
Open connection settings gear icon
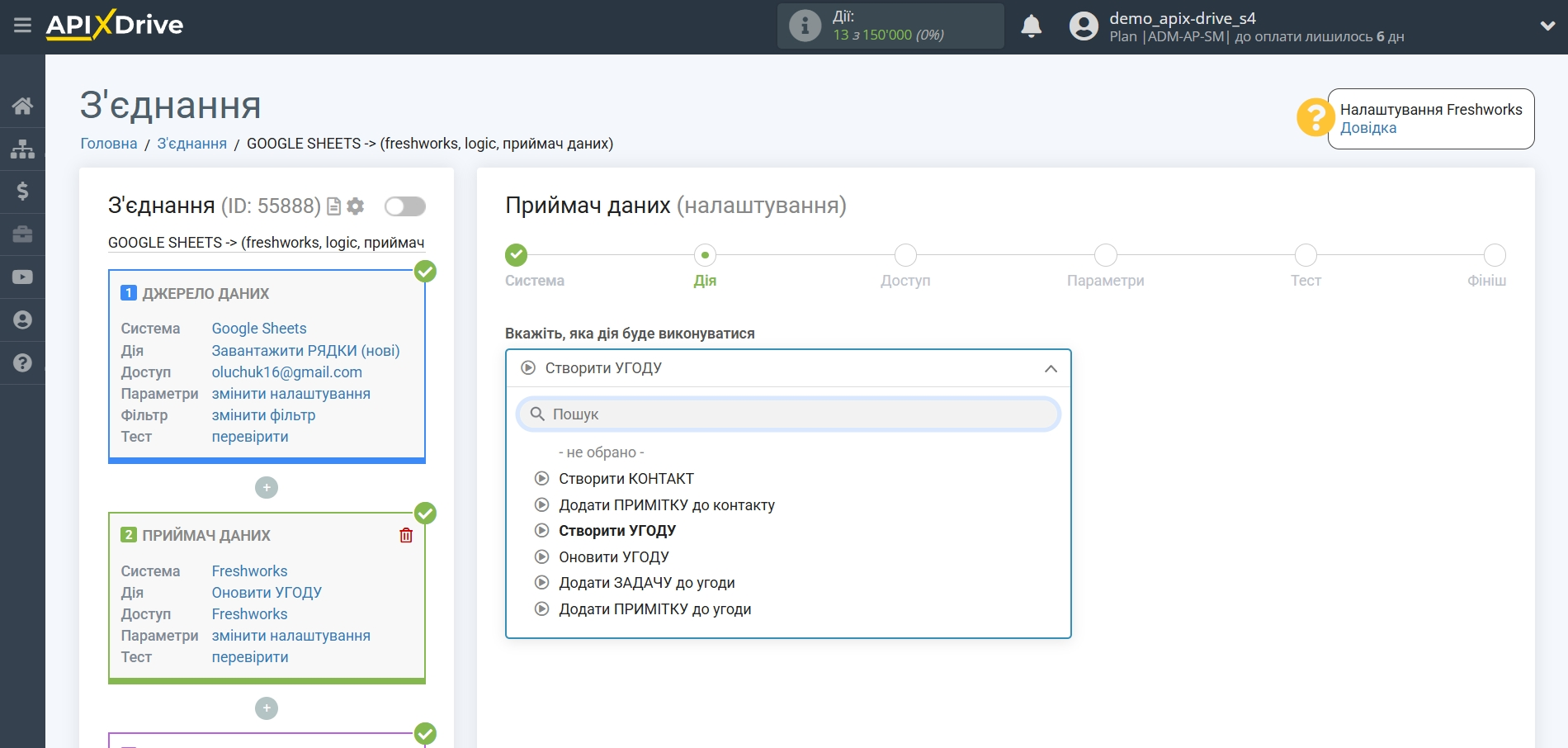pos(356,206)
